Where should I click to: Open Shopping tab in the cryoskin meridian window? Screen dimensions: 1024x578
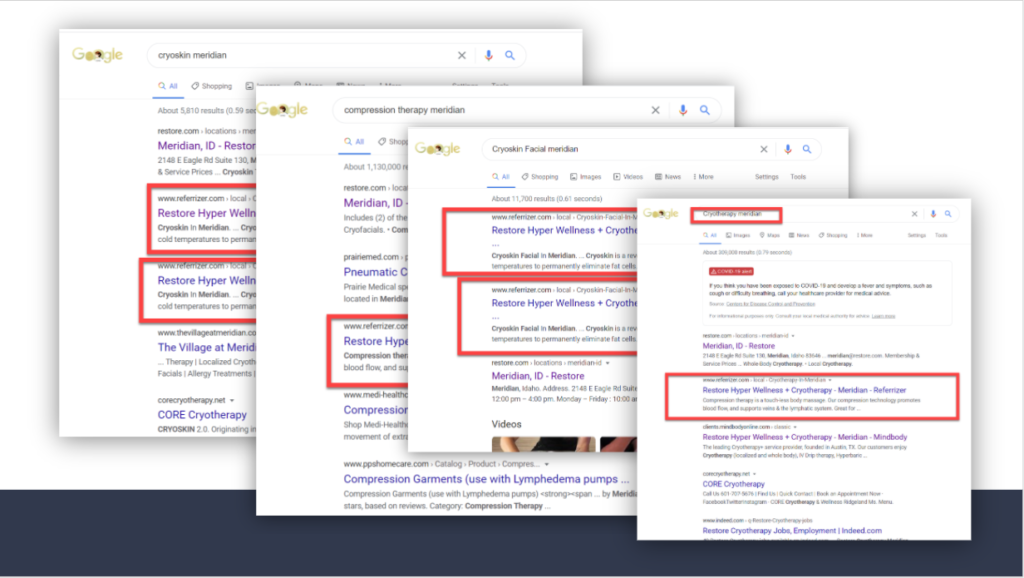pyautogui.click(x=212, y=87)
